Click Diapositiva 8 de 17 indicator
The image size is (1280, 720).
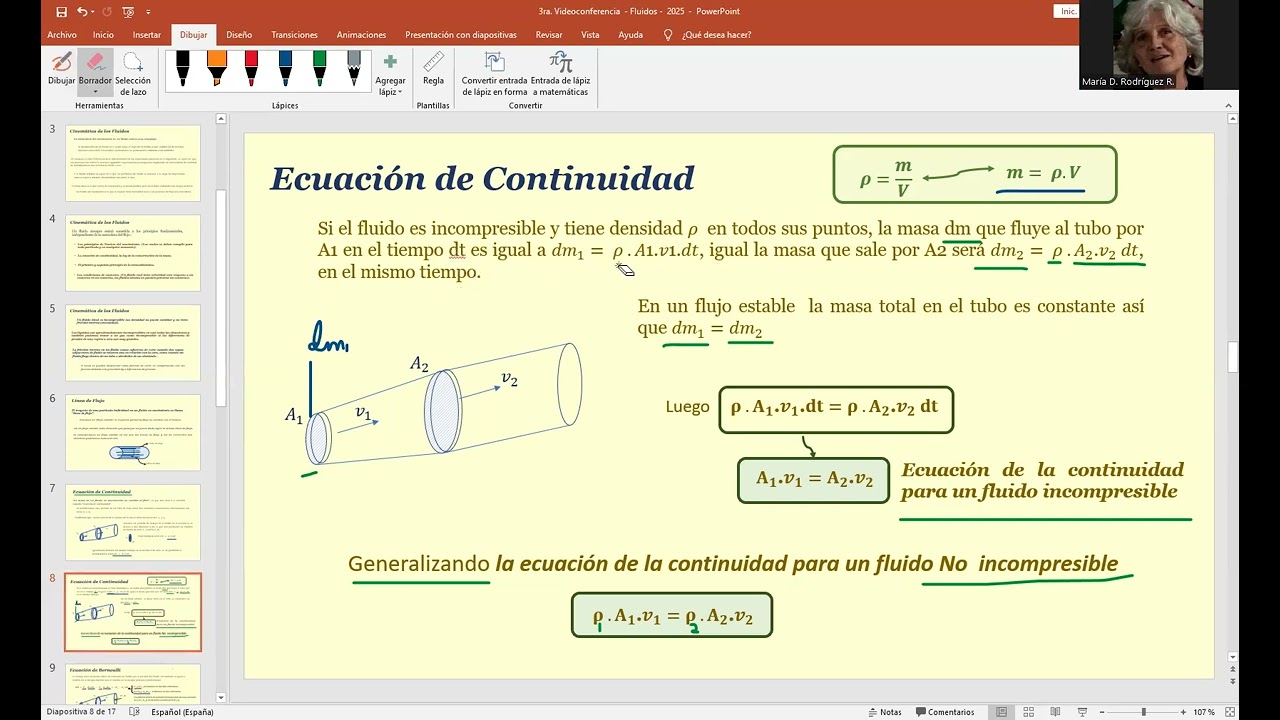coord(81,712)
